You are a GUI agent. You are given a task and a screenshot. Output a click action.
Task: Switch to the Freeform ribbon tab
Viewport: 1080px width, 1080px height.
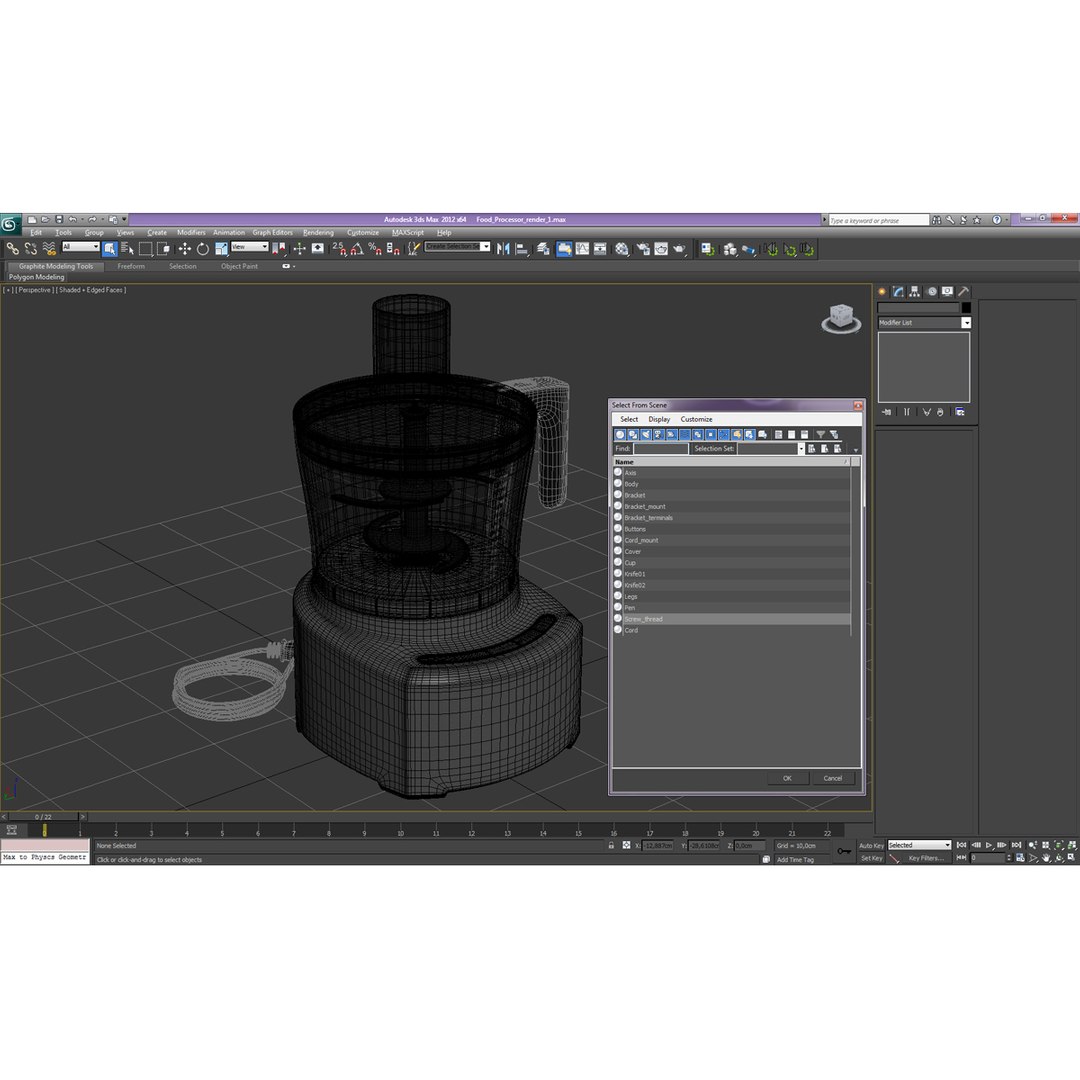131,266
